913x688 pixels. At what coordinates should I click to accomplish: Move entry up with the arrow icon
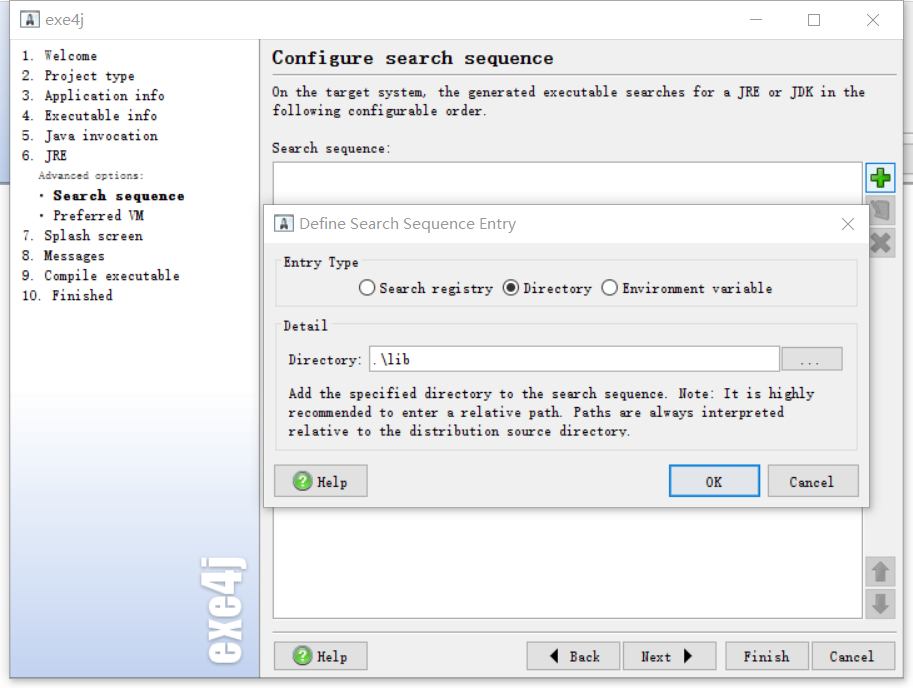[x=880, y=571]
